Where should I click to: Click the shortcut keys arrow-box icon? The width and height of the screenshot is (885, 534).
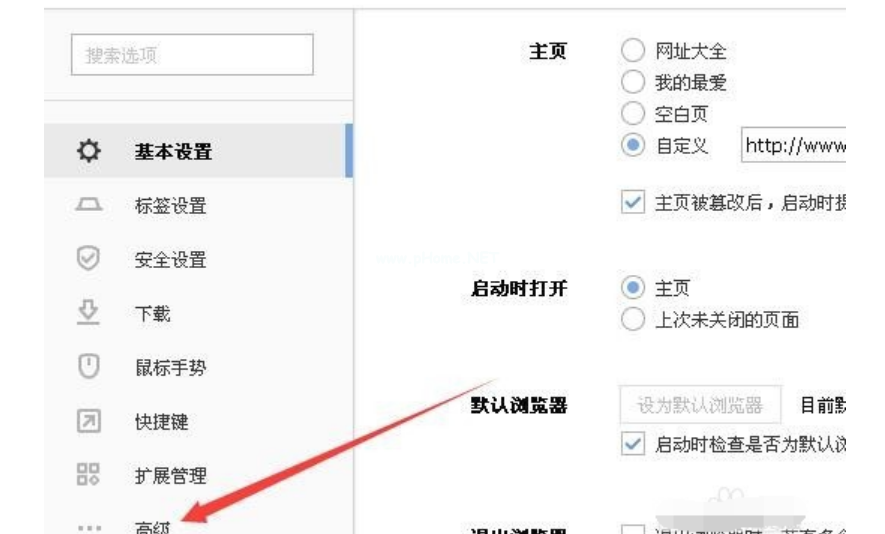tap(89, 422)
